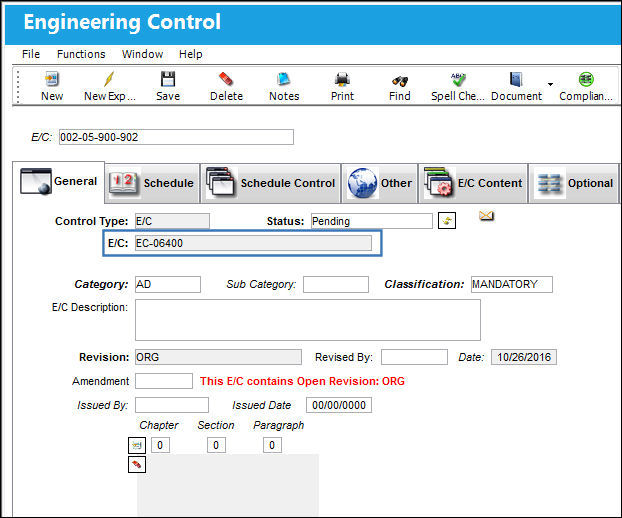
Task: Click the red Open Revision ORG notice
Action: tap(302, 381)
